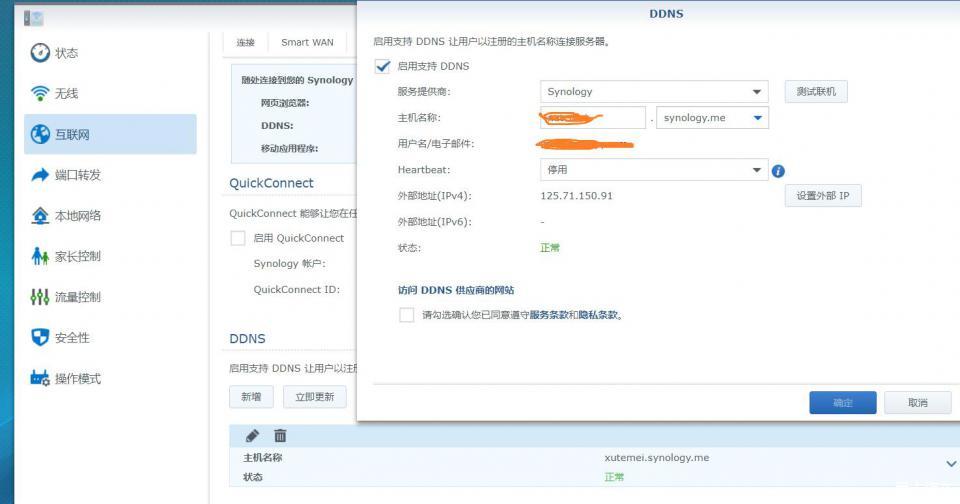The width and height of the screenshot is (960, 504).
Task: Open the 服务条款 terms link
Action: click(549, 315)
